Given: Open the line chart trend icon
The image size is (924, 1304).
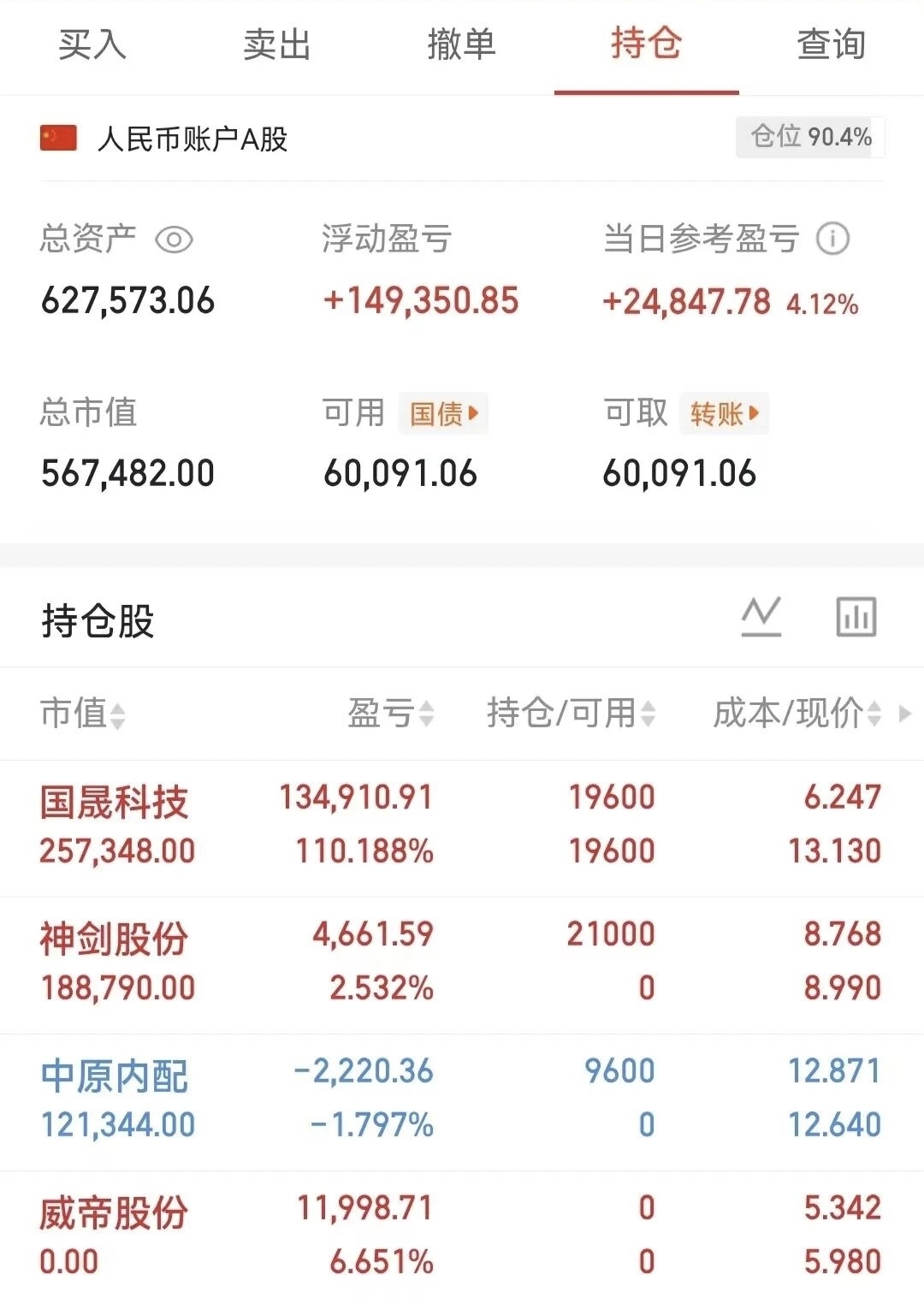Looking at the screenshot, I should pos(761,616).
